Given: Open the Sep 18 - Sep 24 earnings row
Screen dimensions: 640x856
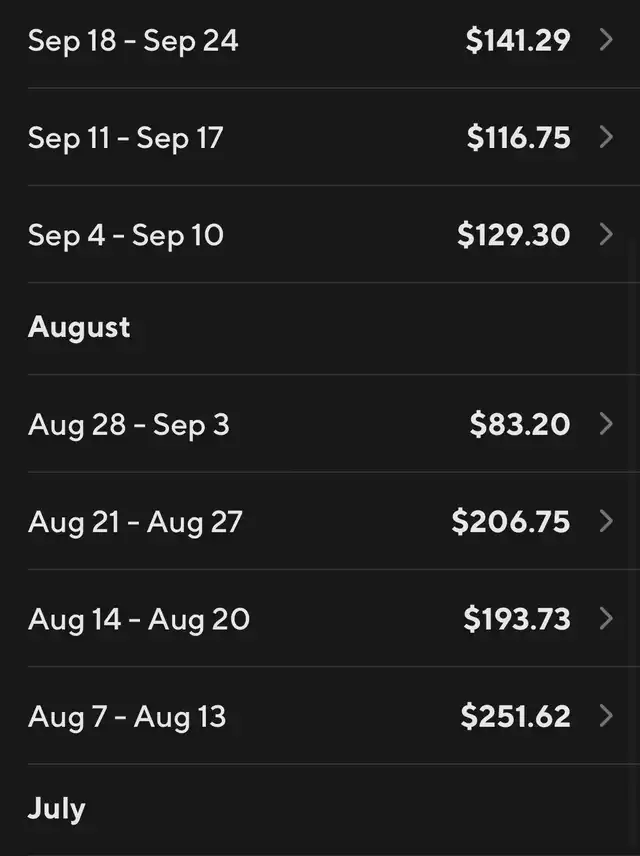Looking at the screenshot, I should (x=133, y=41).
